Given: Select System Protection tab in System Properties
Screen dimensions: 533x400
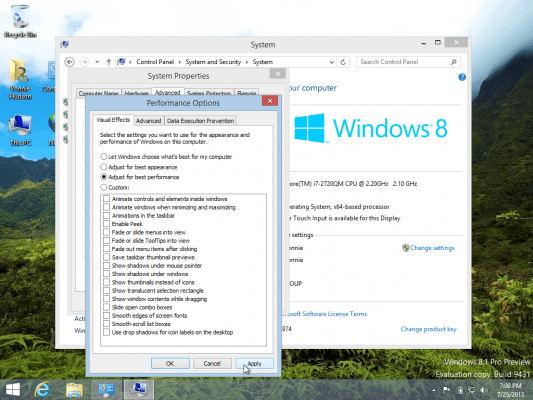Looking at the screenshot, I should 209,93.
